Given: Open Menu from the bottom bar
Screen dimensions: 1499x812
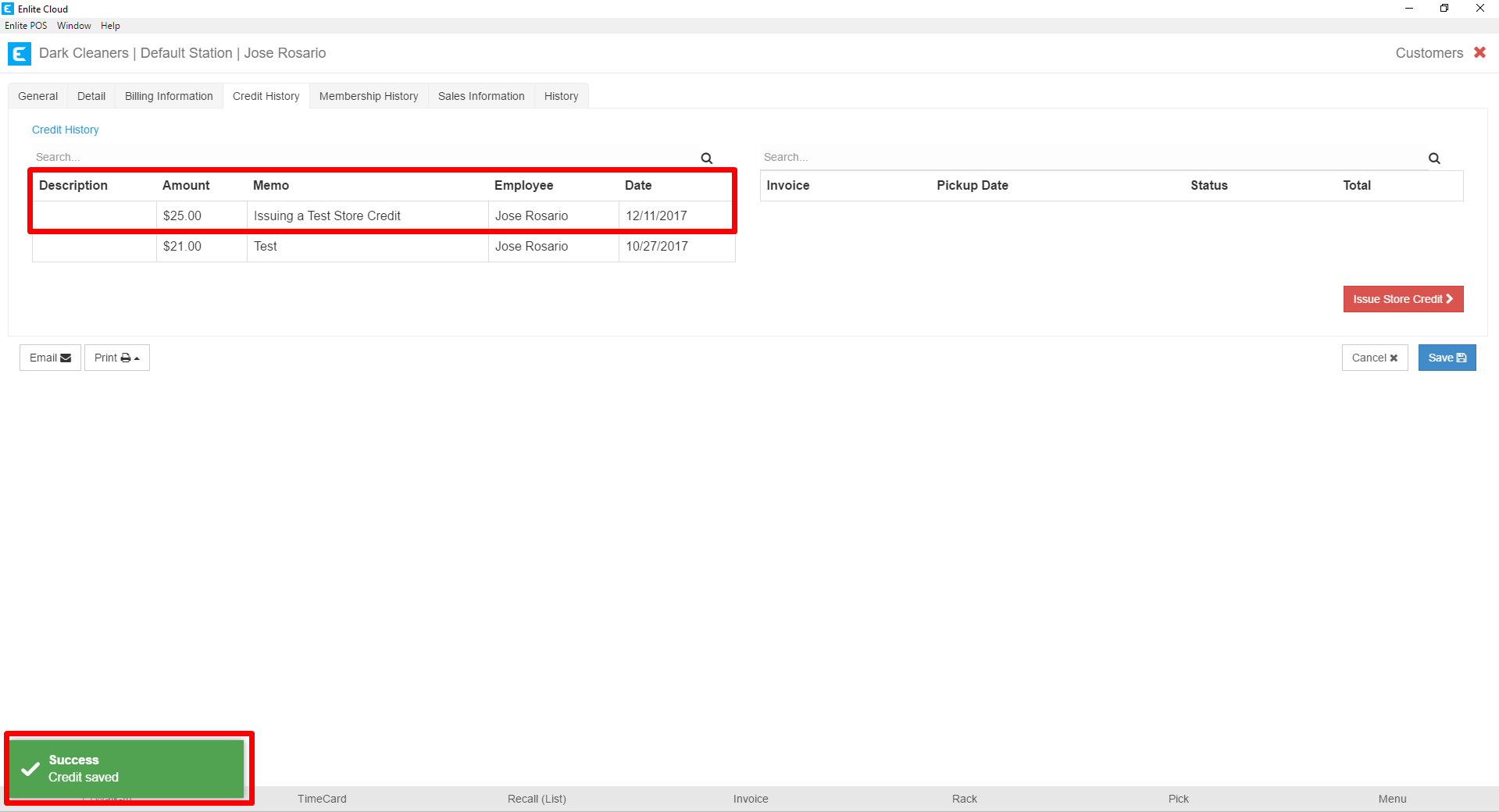Looking at the screenshot, I should (1392, 799).
